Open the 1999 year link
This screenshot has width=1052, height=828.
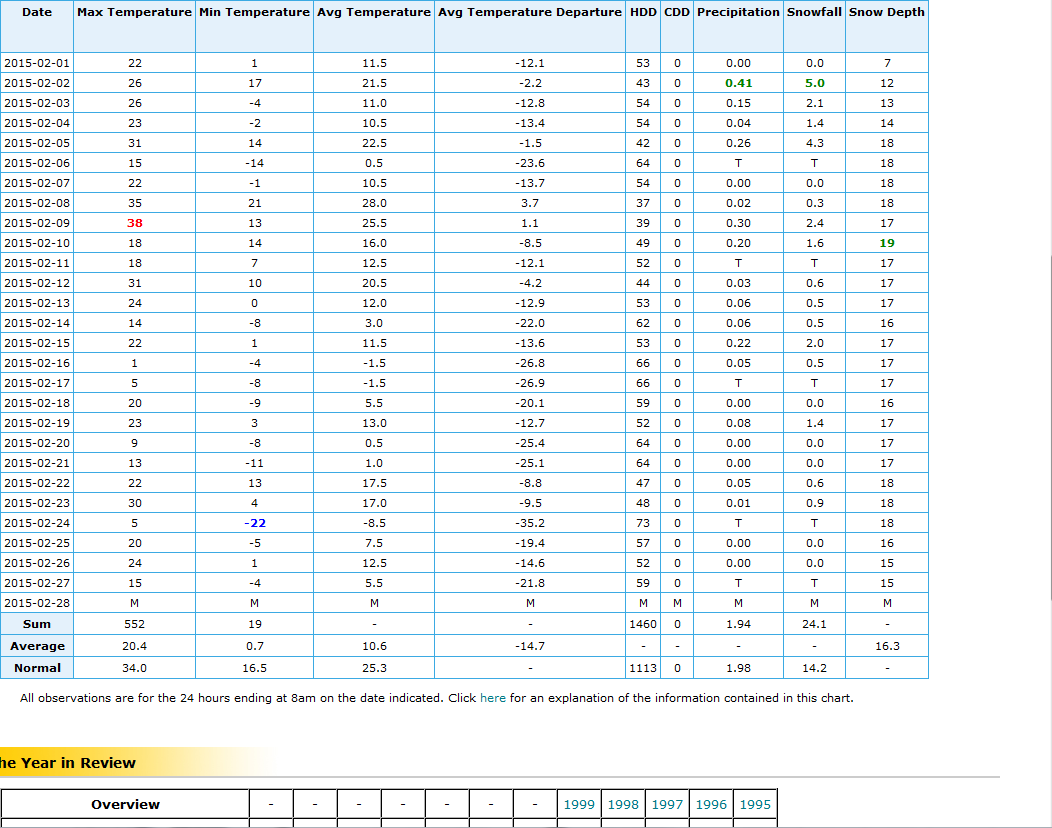[579, 804]
